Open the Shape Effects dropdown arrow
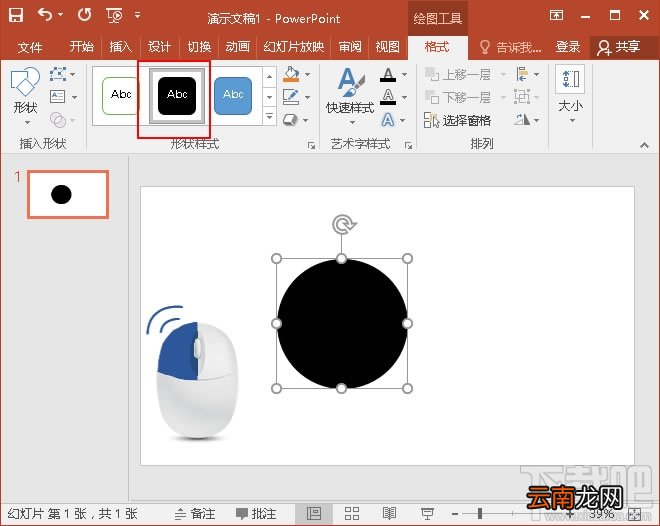The height and width of the screenshot is (526, 660). tap(306, 121)
